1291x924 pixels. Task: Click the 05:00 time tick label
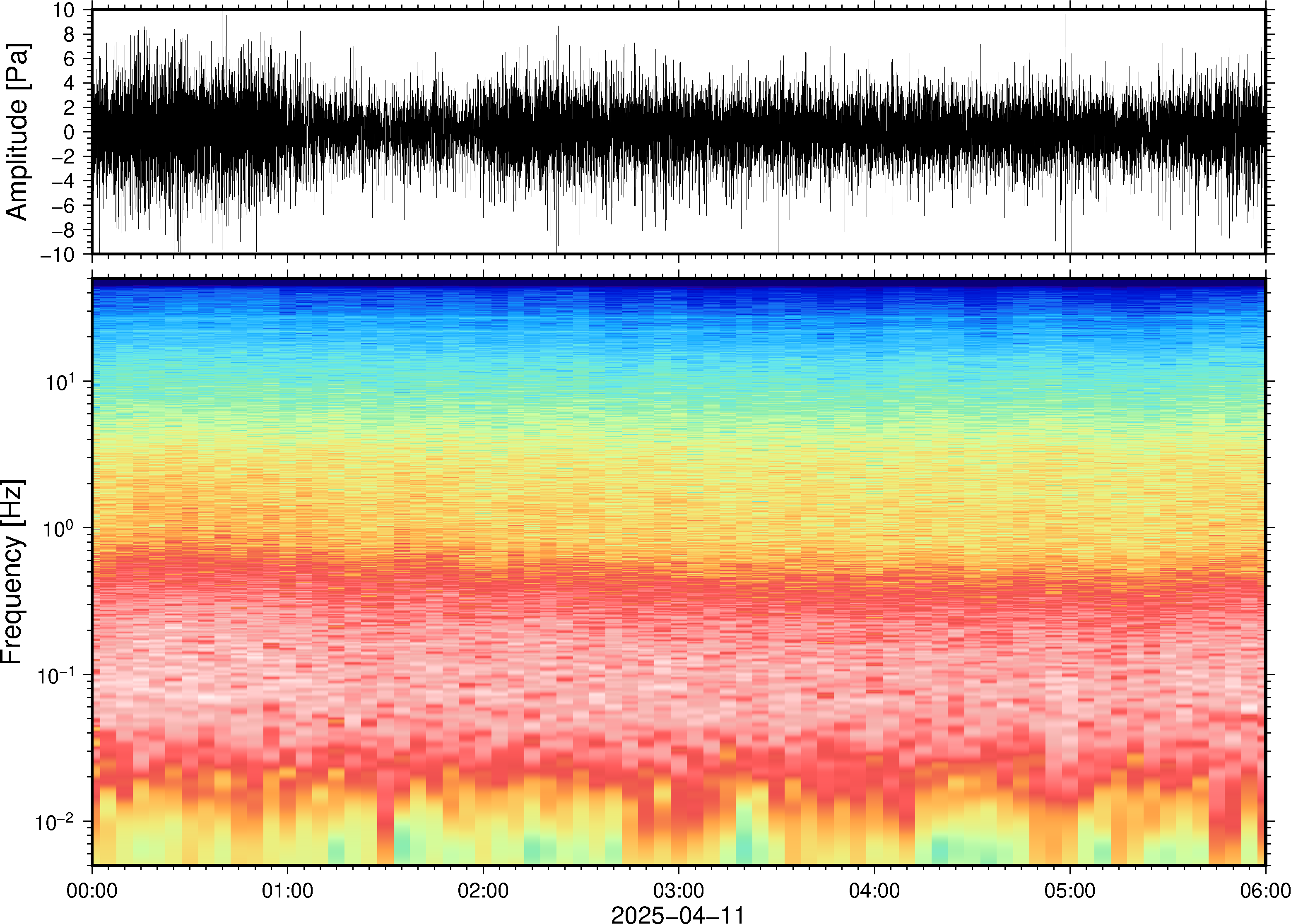[x=1069, y=890]
